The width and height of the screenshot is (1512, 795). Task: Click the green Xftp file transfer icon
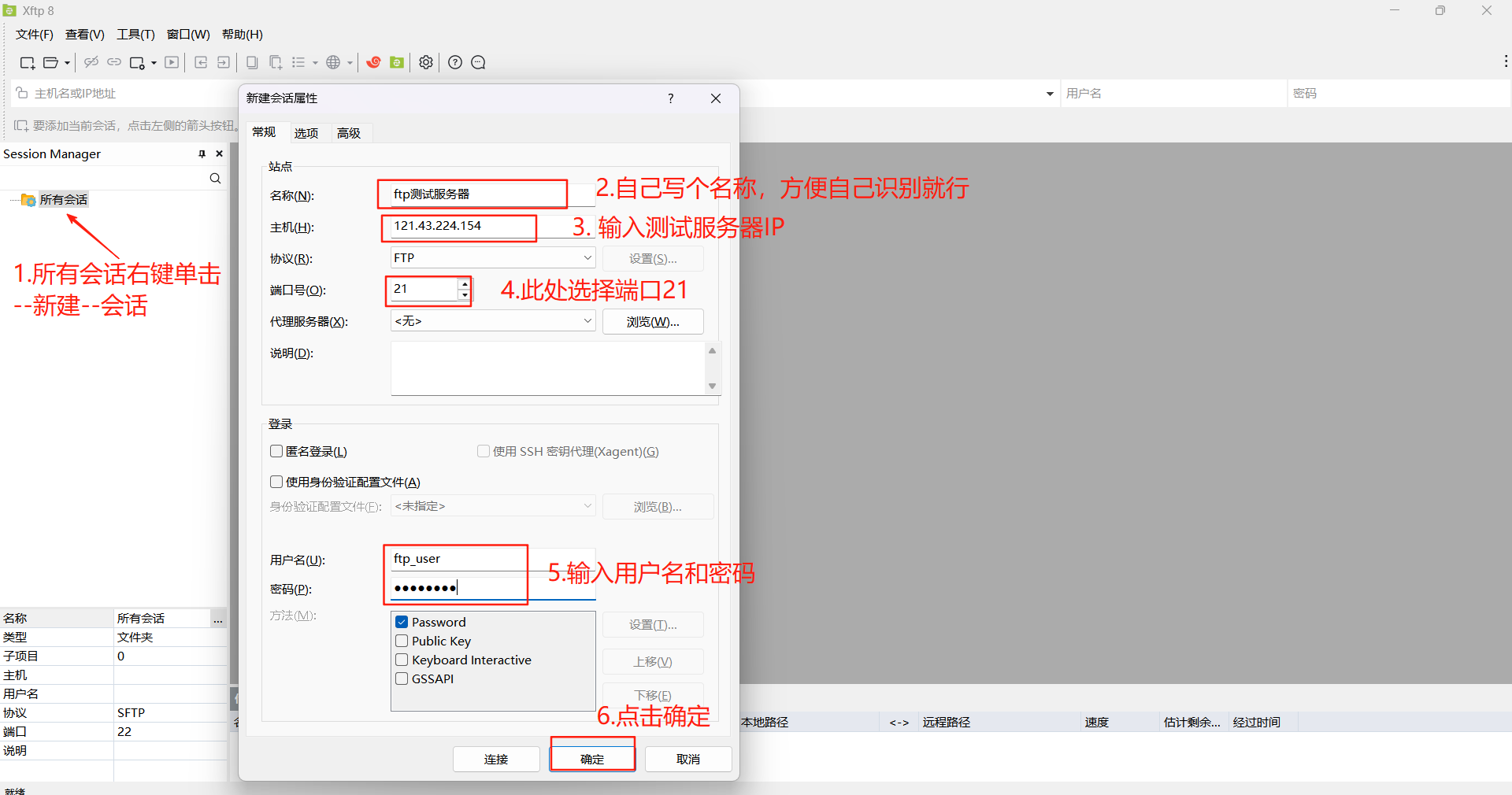pos(397,62)
